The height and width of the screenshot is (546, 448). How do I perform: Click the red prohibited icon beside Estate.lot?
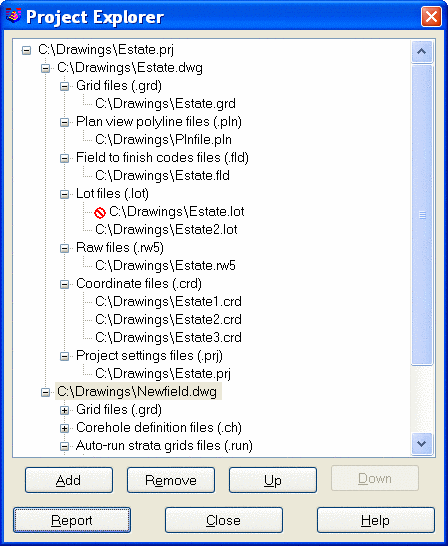pyautogui.click(x=100, y=212)
